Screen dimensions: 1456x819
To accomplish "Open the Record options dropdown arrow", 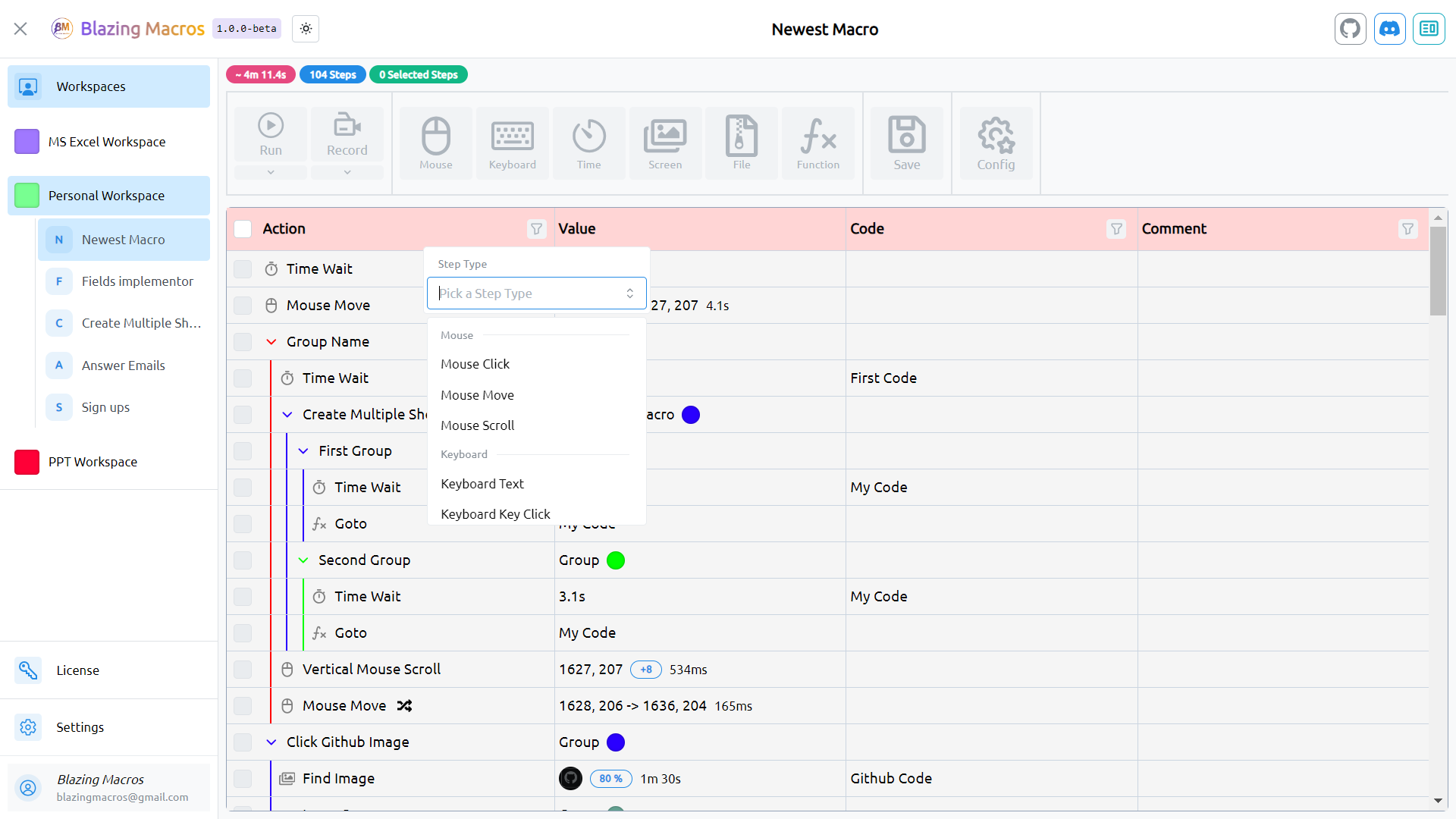I will (x=347, y=172).
